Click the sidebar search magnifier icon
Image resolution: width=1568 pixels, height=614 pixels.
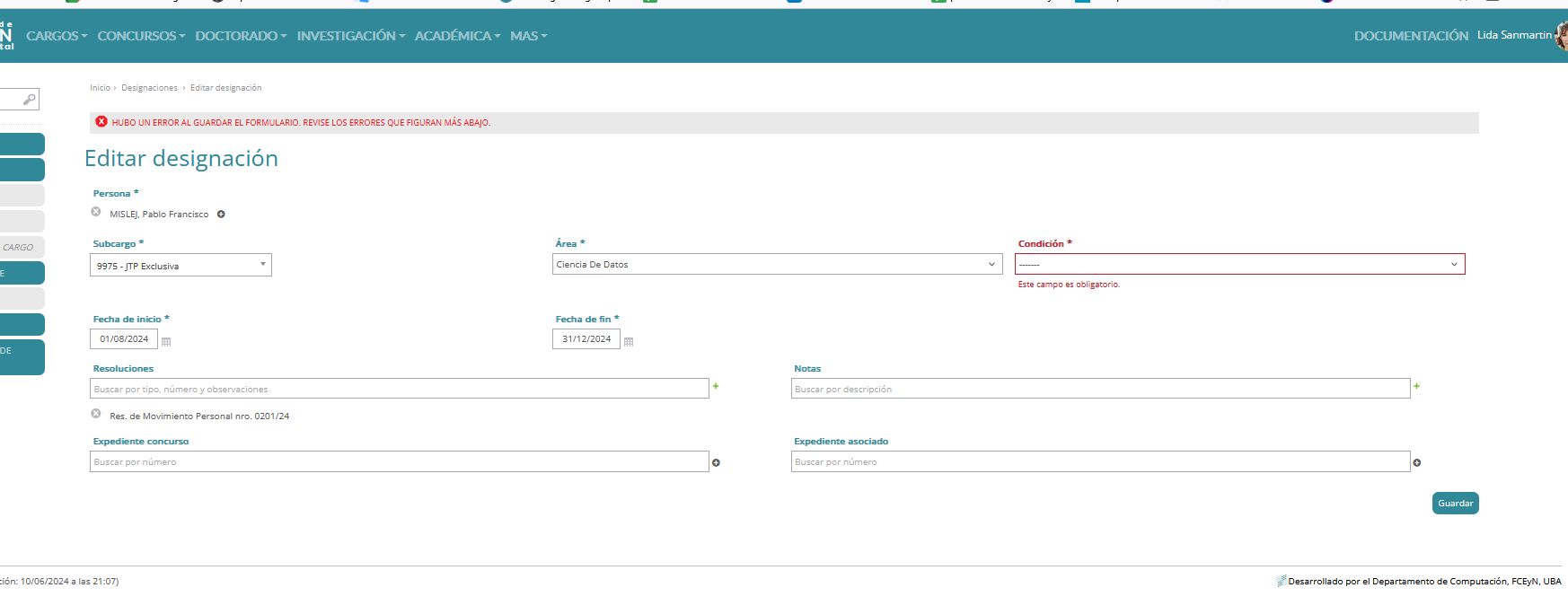[30, 99]
